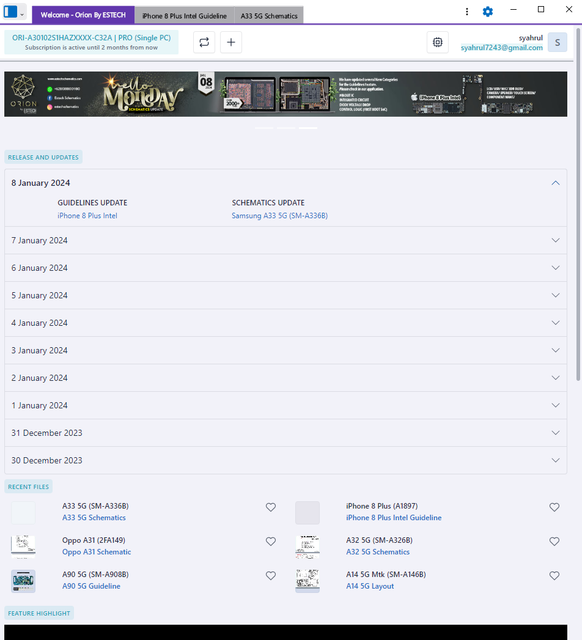Click the GUIDELINES UPDATE heading
The height and width of the screenshot is (640, 582).
click(x=92, y=203)
